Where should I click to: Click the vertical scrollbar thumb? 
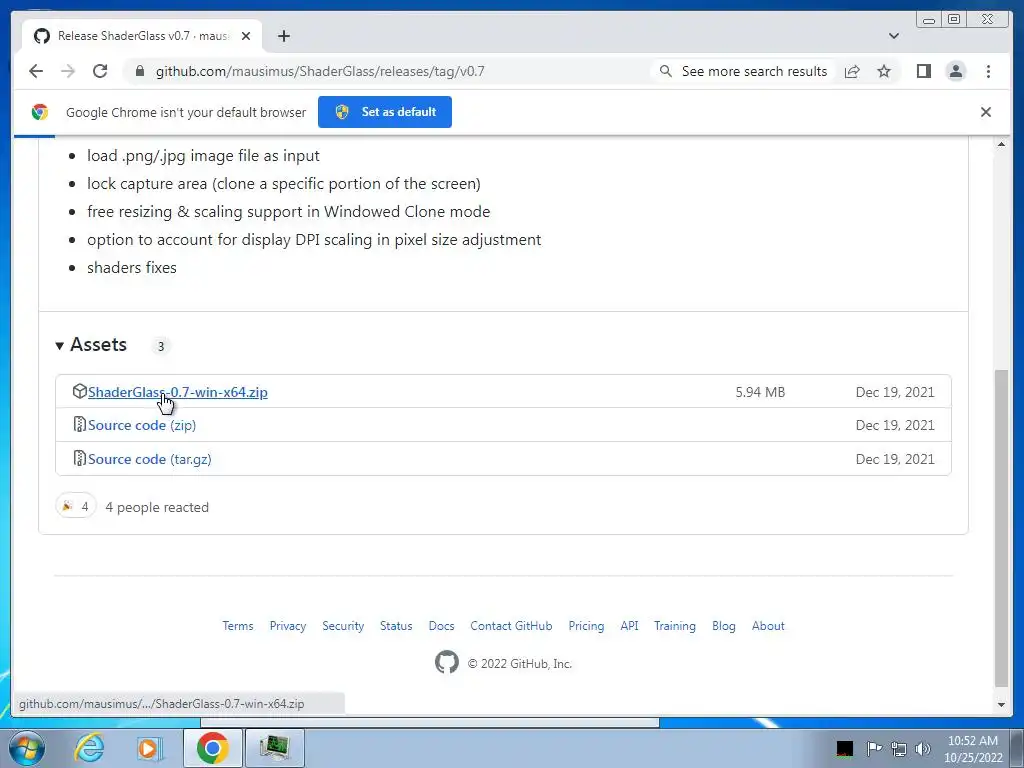[1001, 528]
